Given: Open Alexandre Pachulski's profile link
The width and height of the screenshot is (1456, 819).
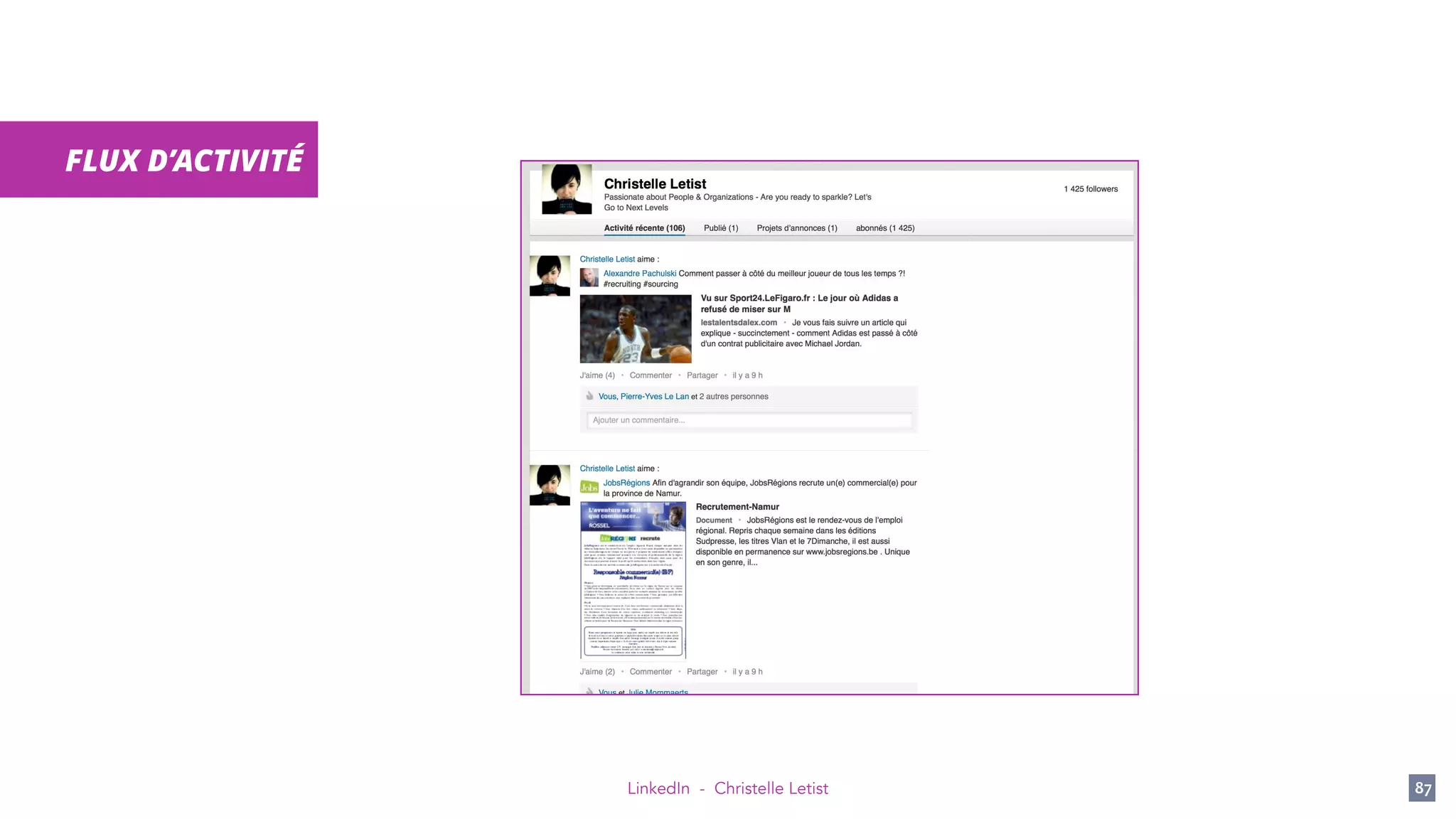Looking at the screenshot, I should point(640,274).
